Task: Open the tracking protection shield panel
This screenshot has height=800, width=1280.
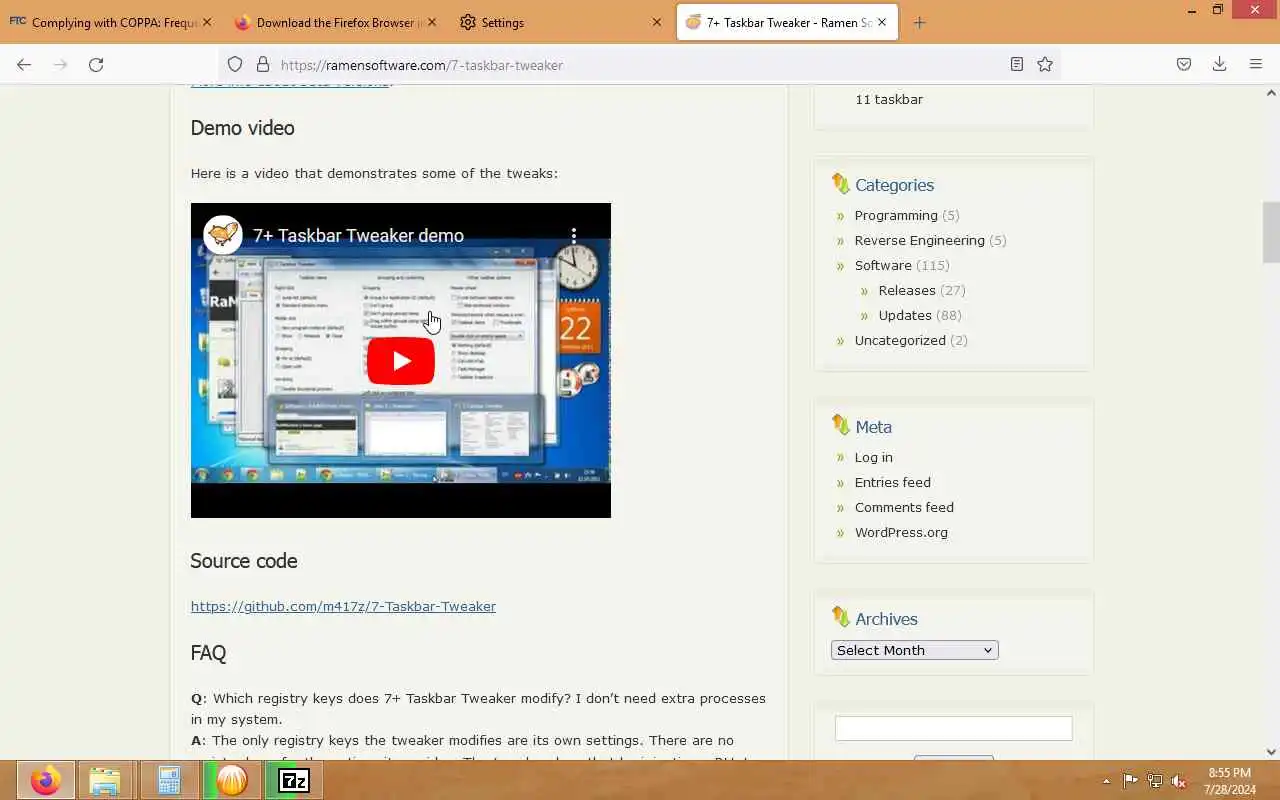Action: [x=235, y=64]
